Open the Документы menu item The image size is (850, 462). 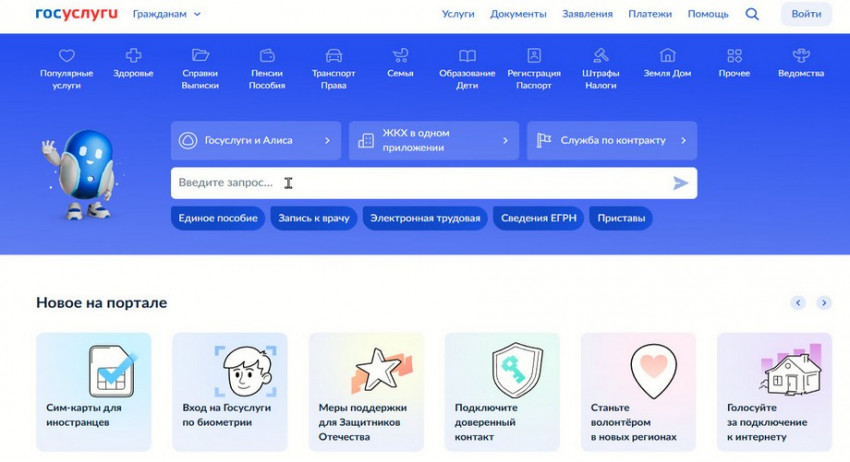(x=518, y=14)
